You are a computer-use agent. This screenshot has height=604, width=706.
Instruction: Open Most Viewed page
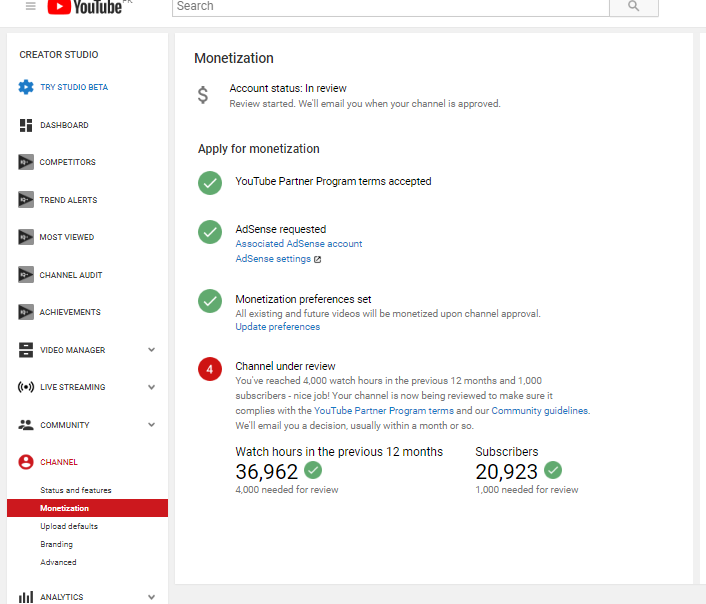click(x=67, y=237)
